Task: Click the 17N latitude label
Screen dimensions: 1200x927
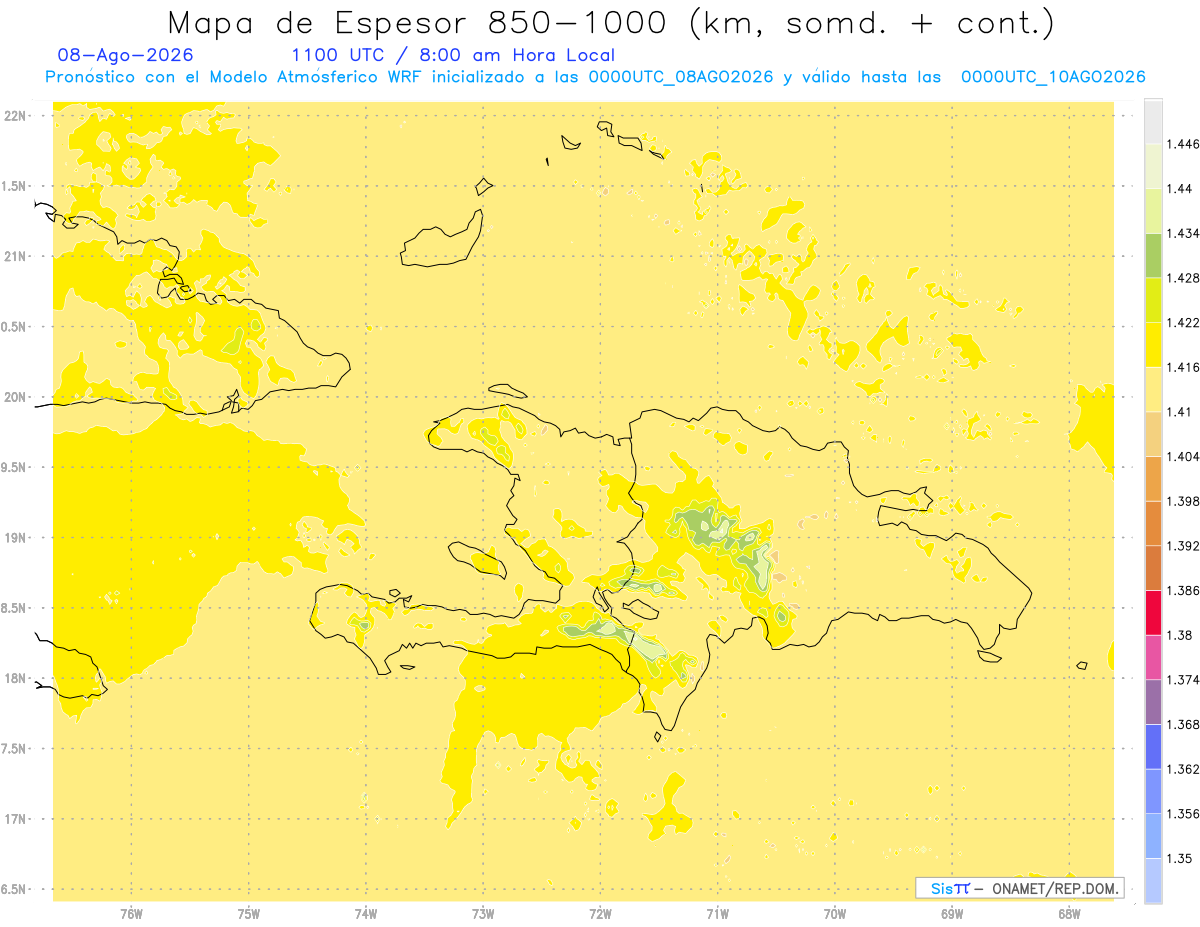Action: click(16, 820)
